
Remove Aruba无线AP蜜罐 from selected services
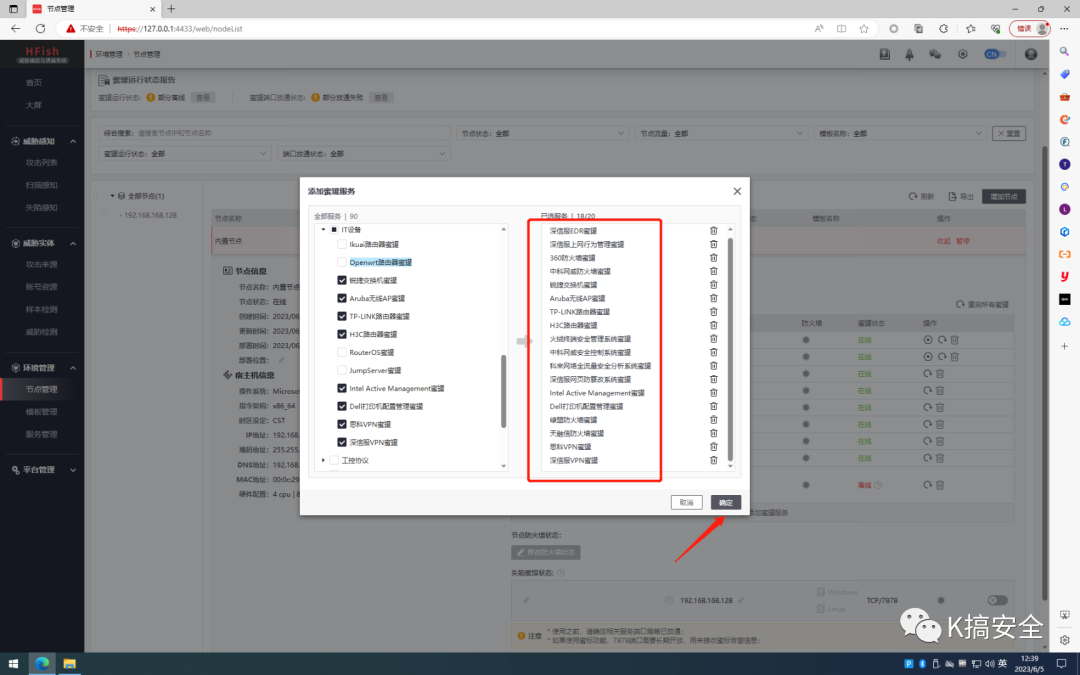(714, 298)
